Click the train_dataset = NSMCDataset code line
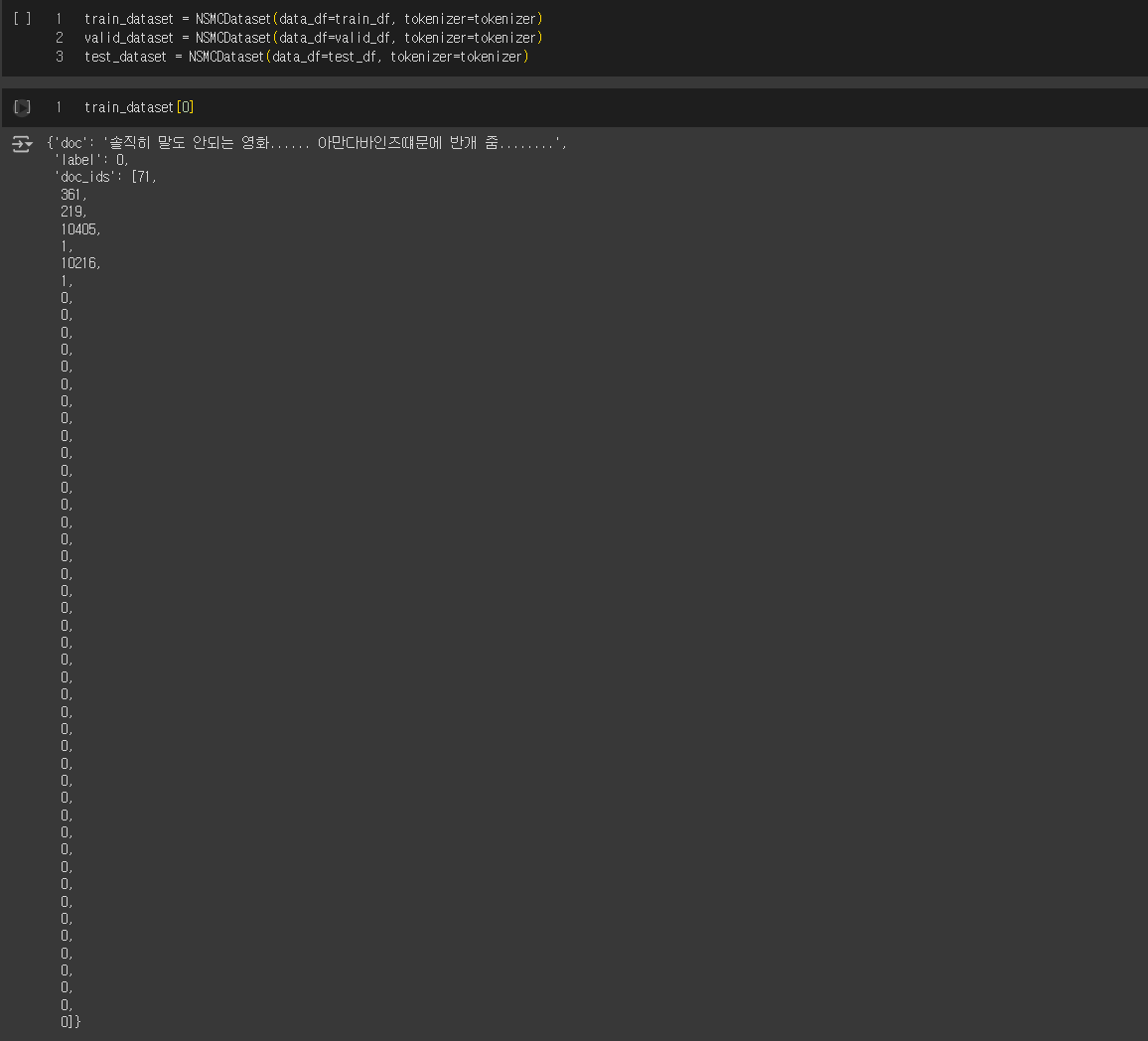The width and height of the screenshot is (1148, 1041). pyautogui.click(x=314, y=19)
